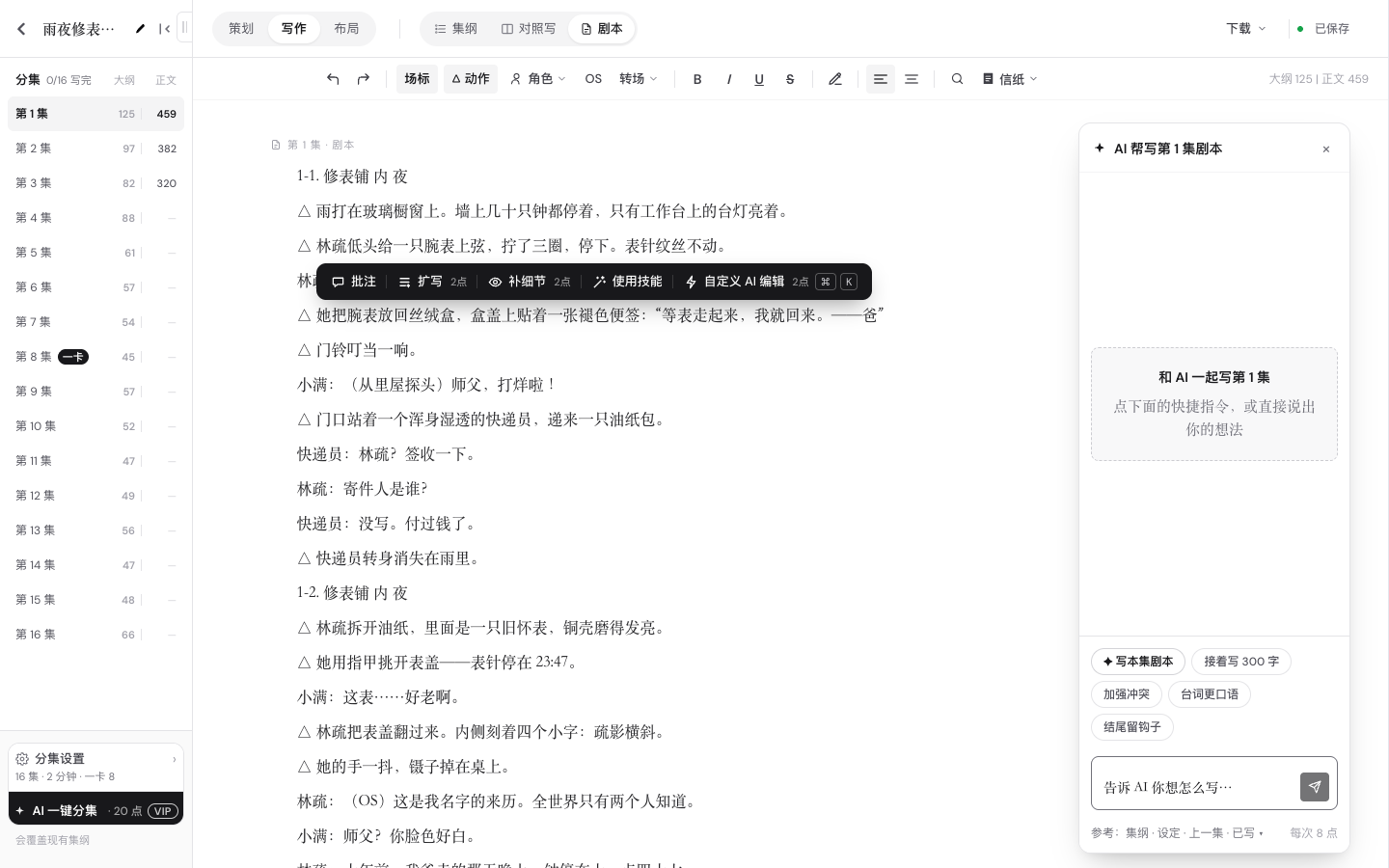Open the 下载 download dropdown

(1246, 29)
